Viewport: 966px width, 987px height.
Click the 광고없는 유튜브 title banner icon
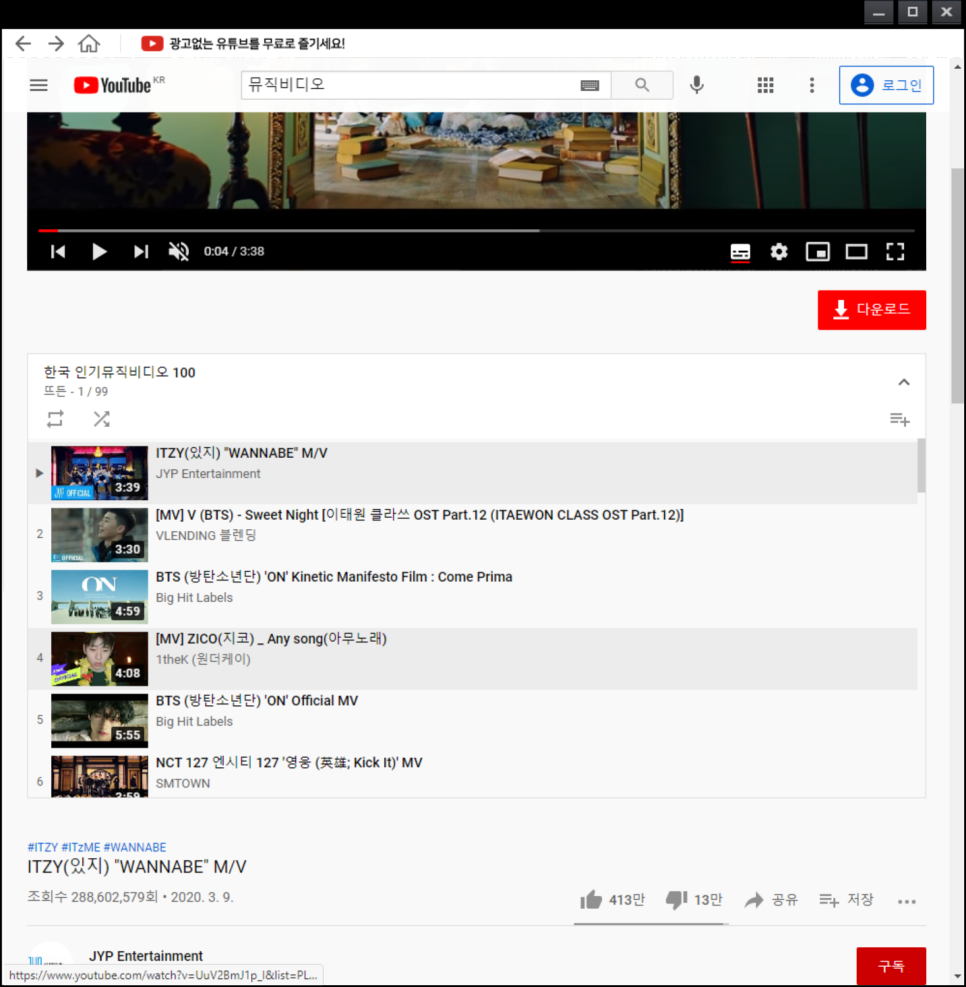tap(152, 43)
